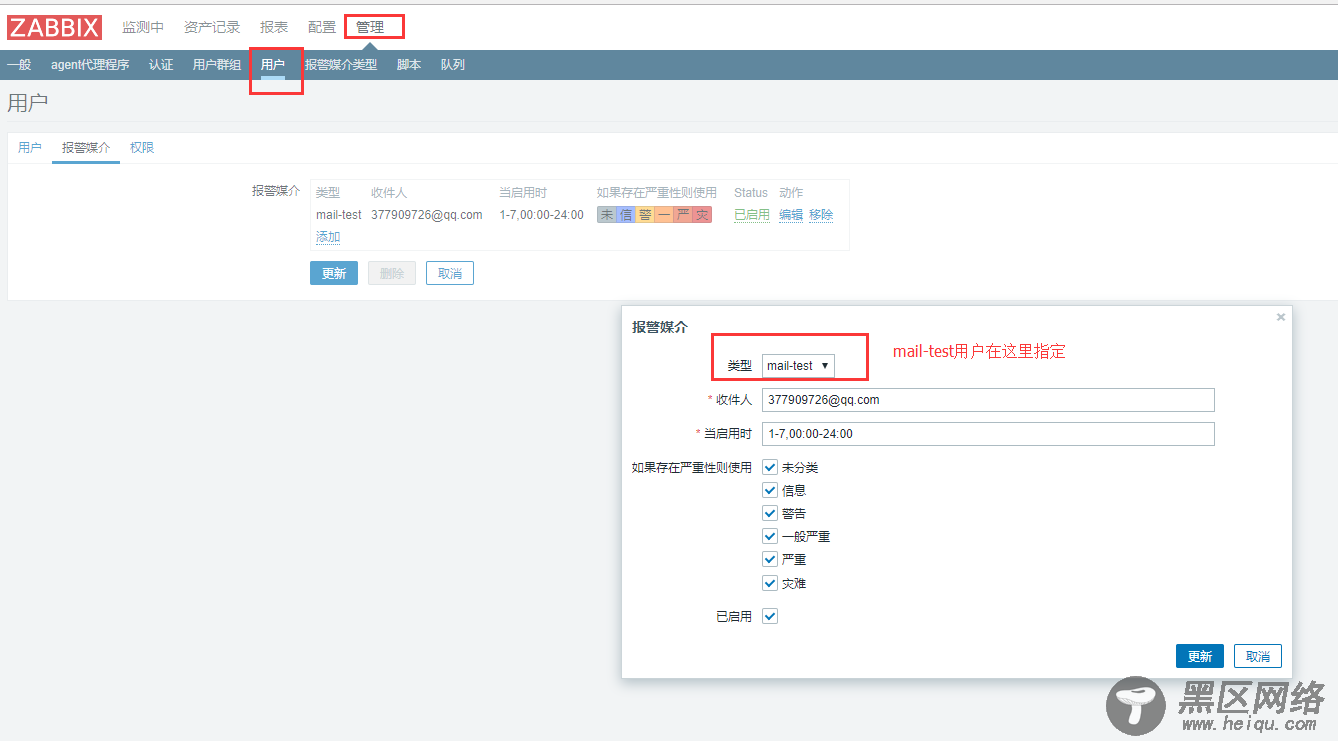Go to 队列 submenu
The height and width of the screenshot is (741, 1338).
(453, 65)
